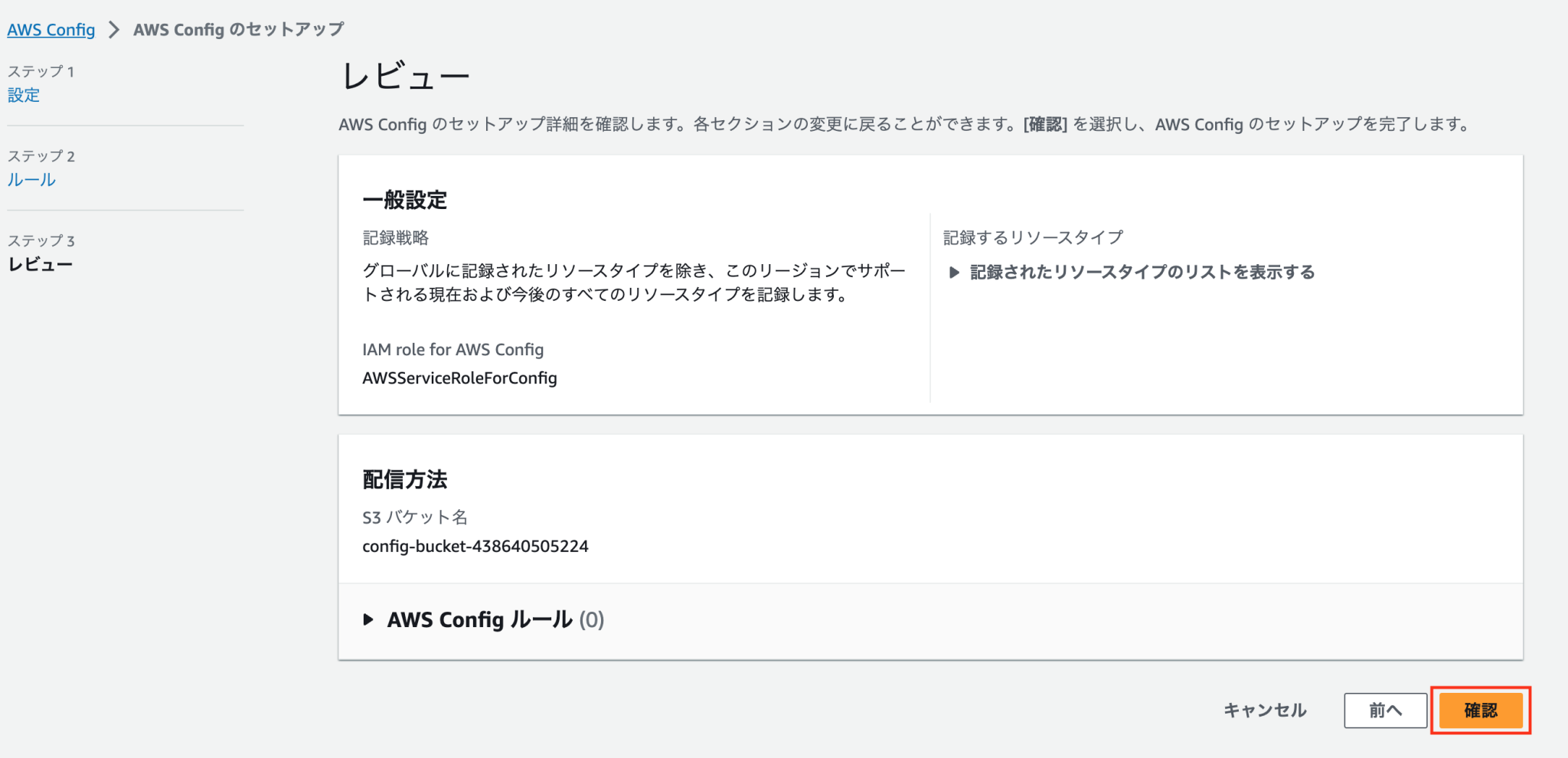Select the AWSServiceRoleForConfig role text
The image size is (1568, 758).
[x=460, y=377]
